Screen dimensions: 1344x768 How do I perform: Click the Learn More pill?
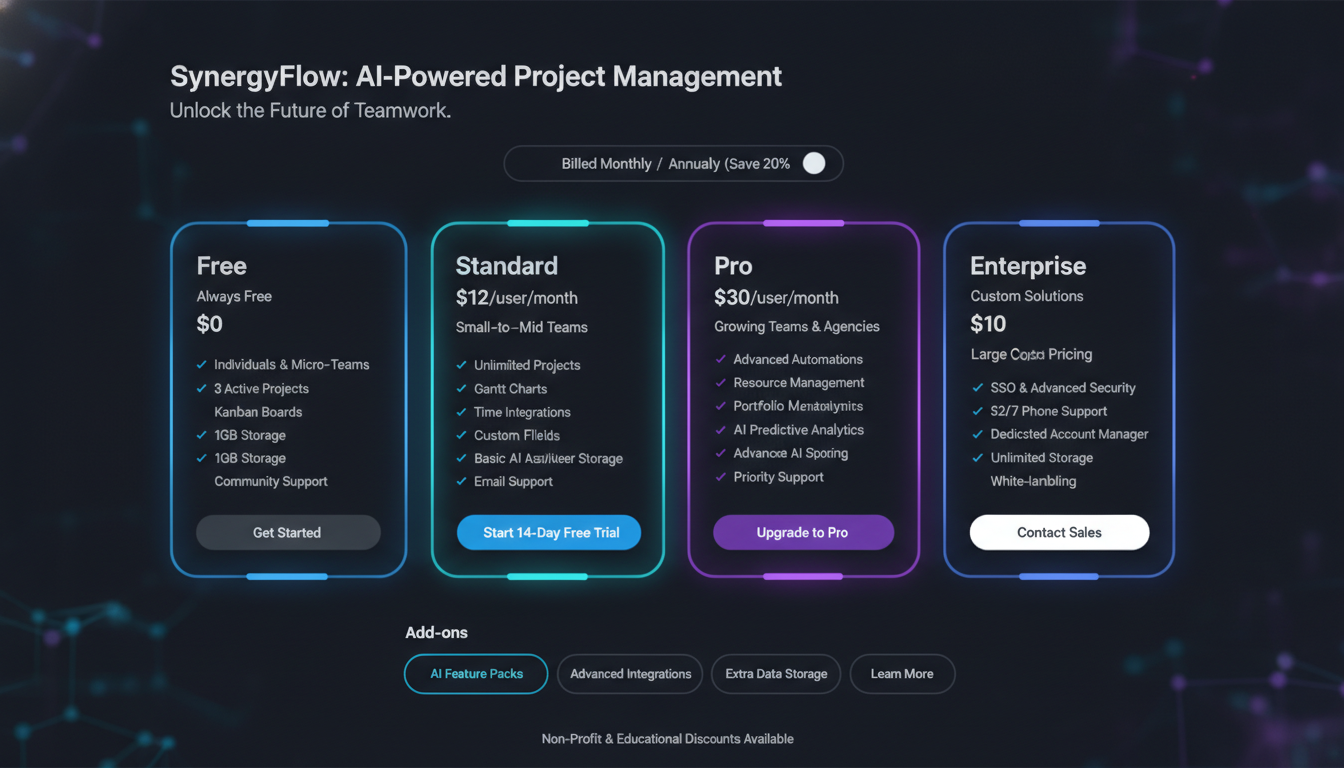coord(902,674)
